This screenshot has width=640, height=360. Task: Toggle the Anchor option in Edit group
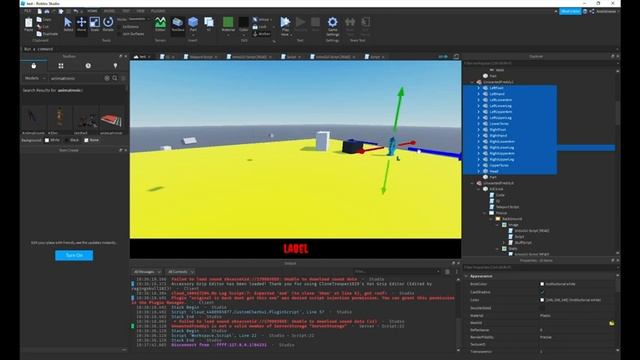pos(261,34)
